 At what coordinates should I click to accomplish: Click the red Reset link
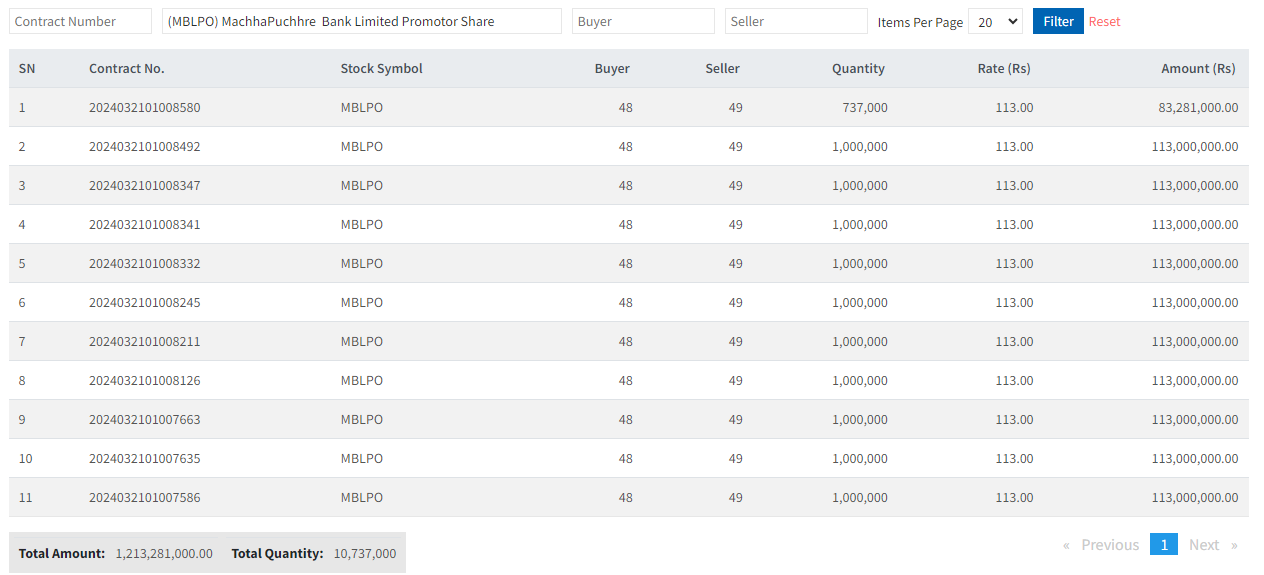coord(1104,21)
